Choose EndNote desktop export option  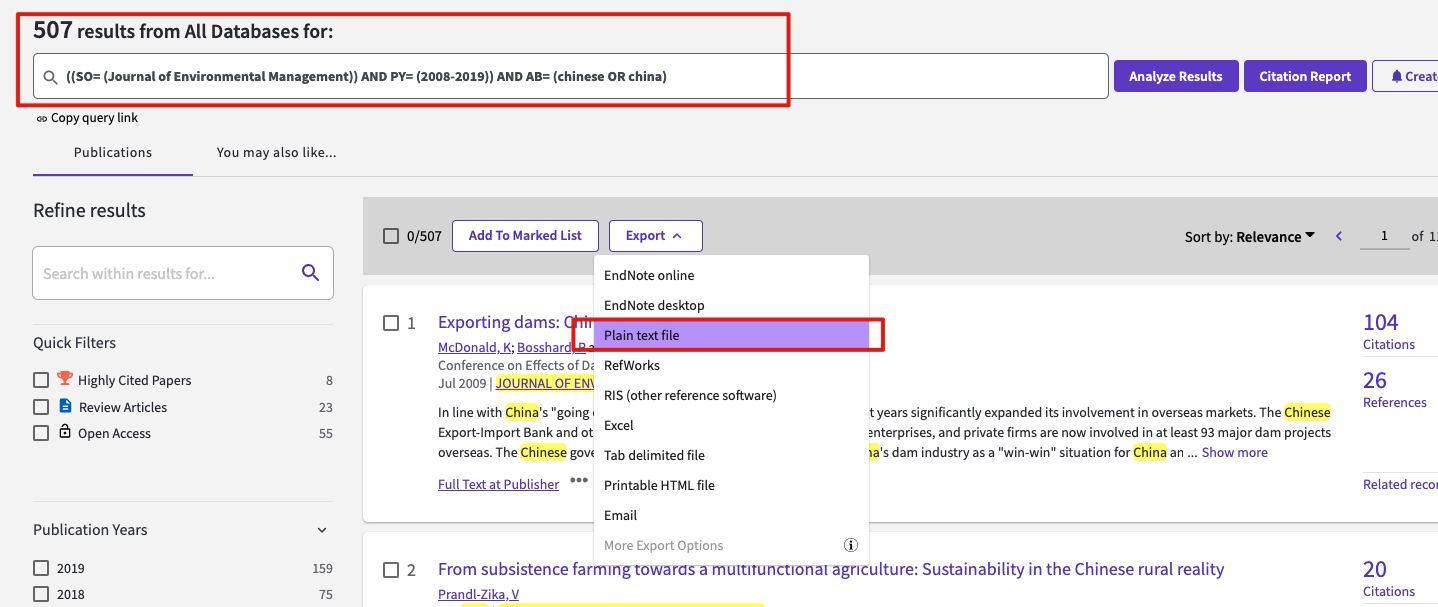point(731,305)
